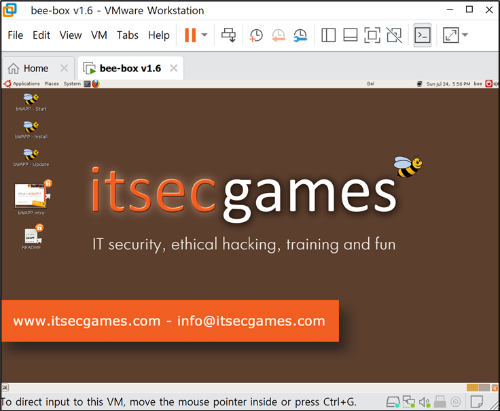Open the message log note icon
500x411 pixels.
tap(477, 402)
